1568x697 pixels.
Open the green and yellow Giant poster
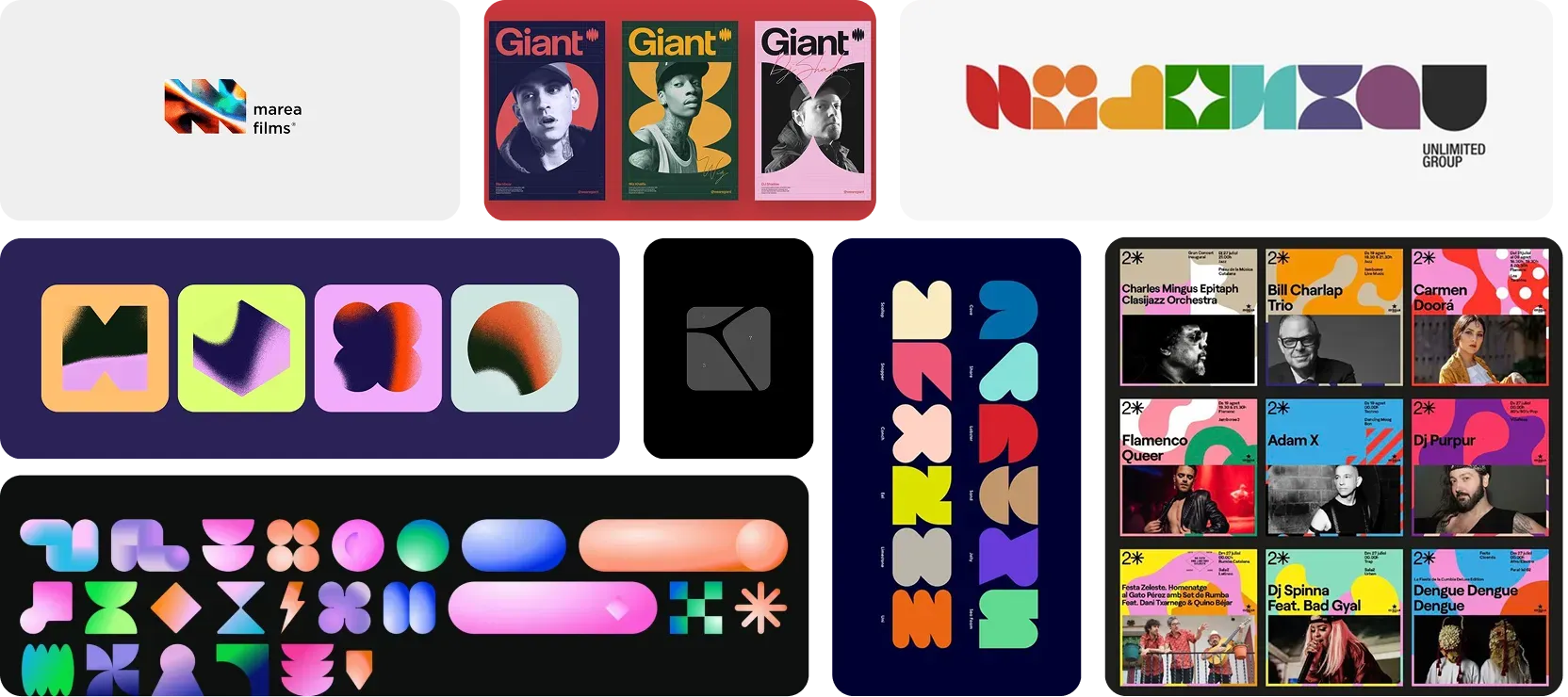[x=680, y=110]
